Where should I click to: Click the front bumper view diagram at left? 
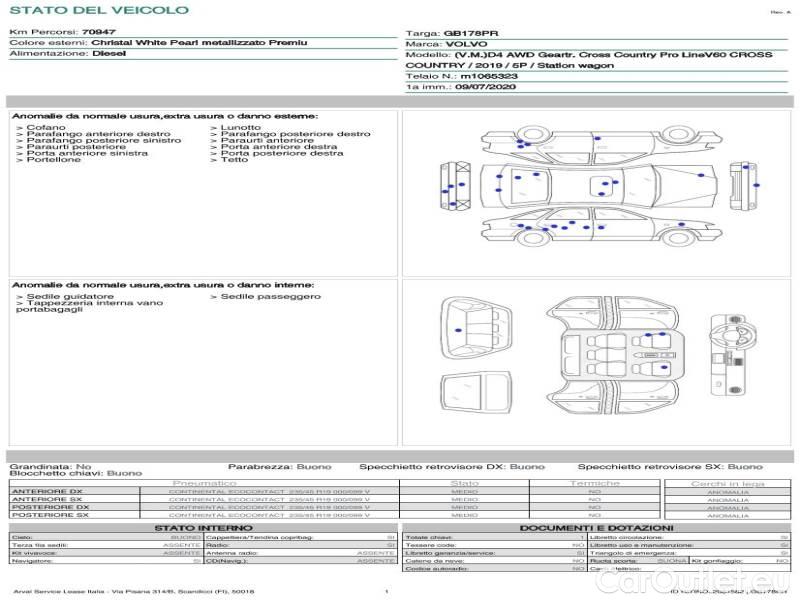[455, 186]
